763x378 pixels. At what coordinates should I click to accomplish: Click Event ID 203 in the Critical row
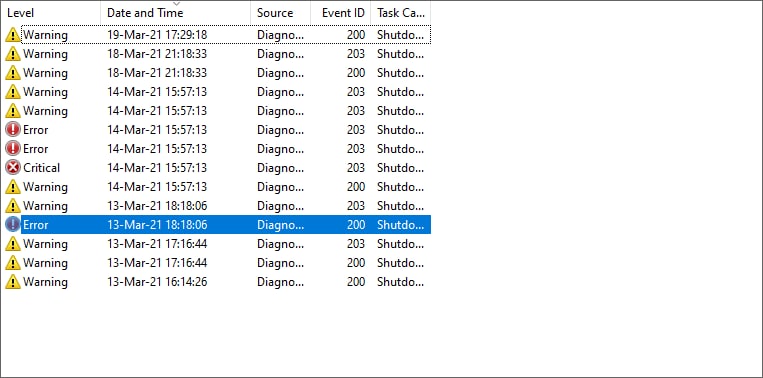click(x=356, y=168)
